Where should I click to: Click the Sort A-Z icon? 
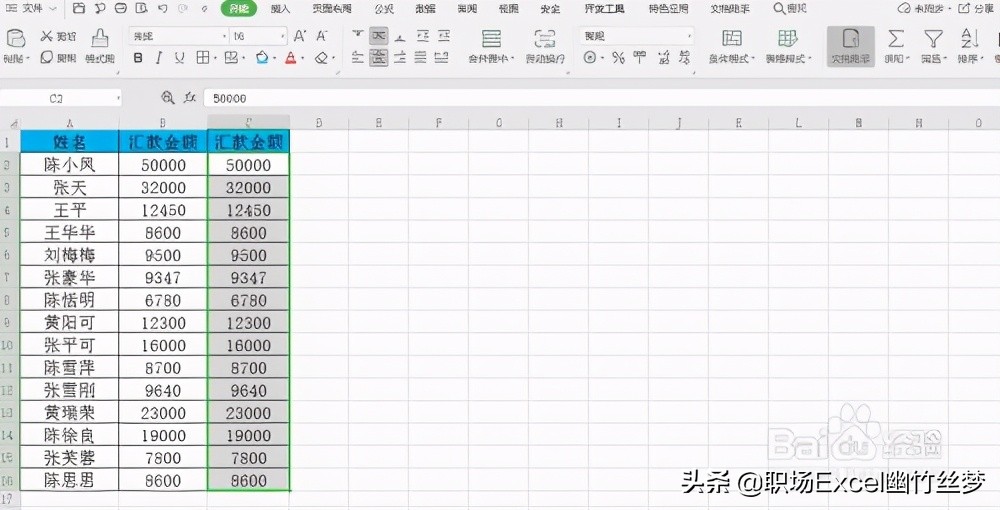pos(969,39)
